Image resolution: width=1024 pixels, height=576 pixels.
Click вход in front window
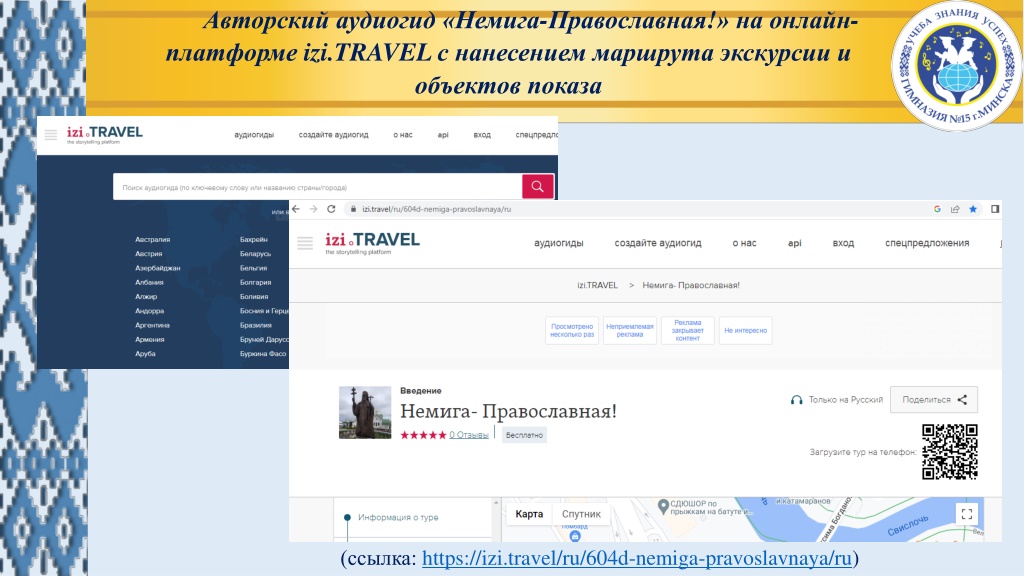[x=843, y=243]
